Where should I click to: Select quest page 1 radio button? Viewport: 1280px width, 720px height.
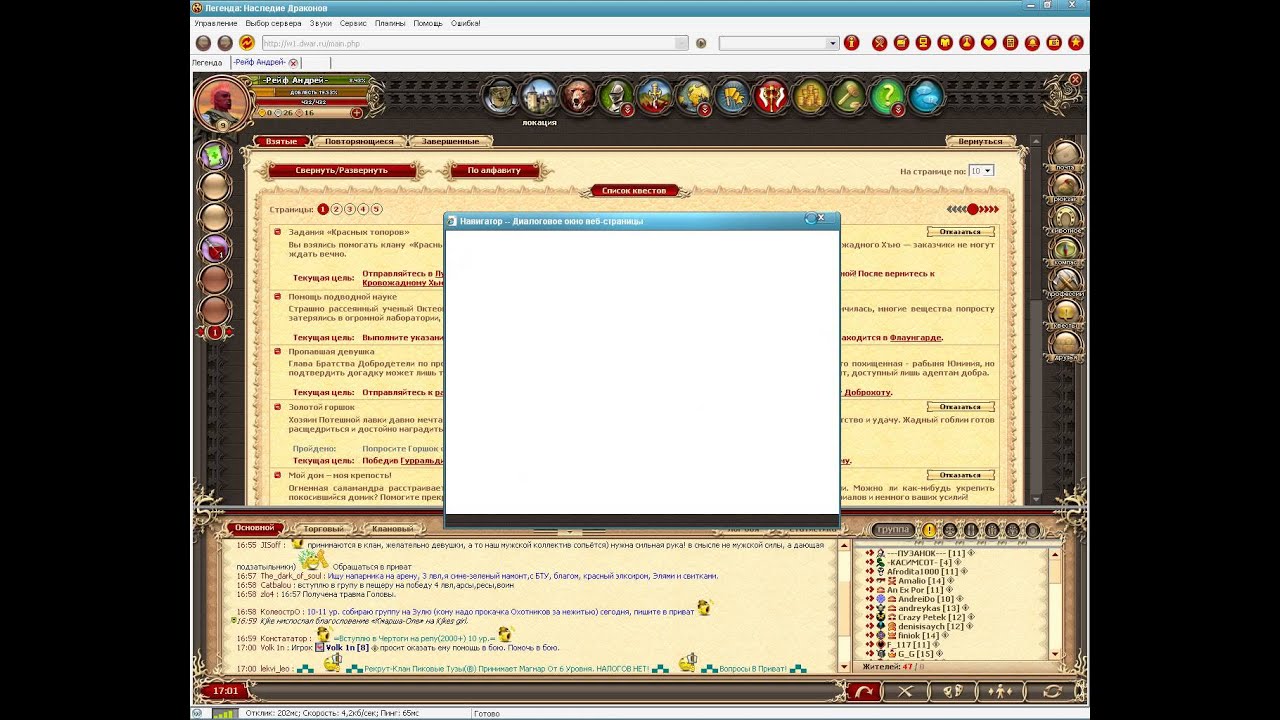323,209
